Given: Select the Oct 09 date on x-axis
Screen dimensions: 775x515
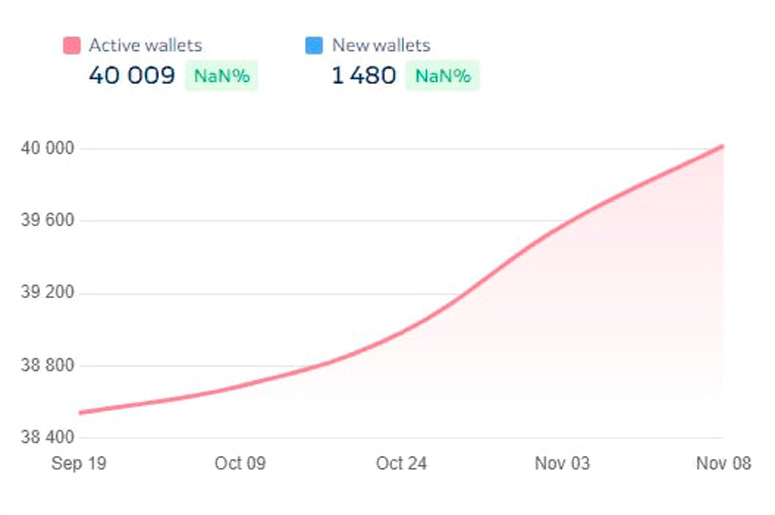Looking at the screenshot, I should tap(240, 464).
